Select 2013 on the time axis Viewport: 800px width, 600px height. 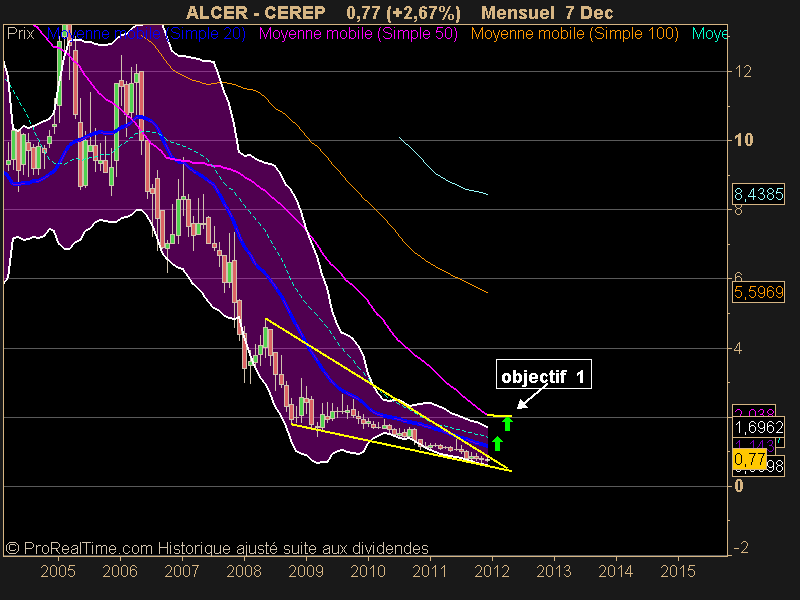pos(554,571)
